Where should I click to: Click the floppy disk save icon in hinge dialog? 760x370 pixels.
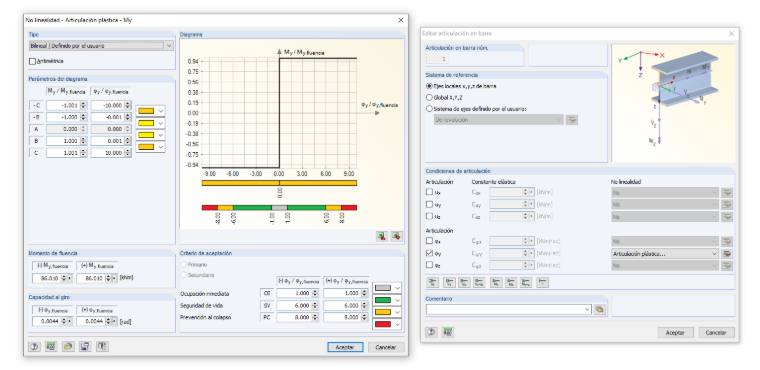coord(85,346)
